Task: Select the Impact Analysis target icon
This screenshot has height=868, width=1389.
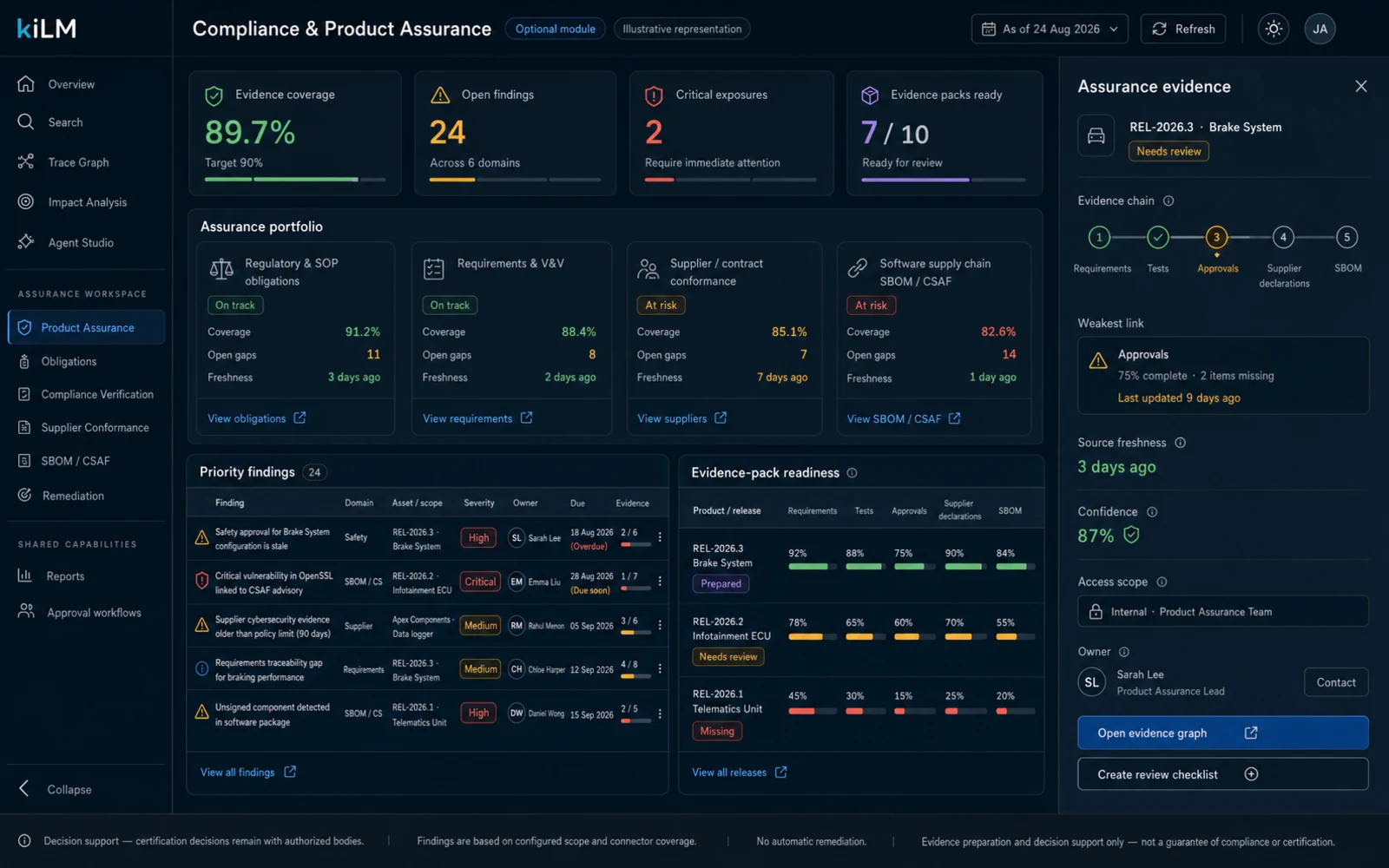Action: coord(26,202)
